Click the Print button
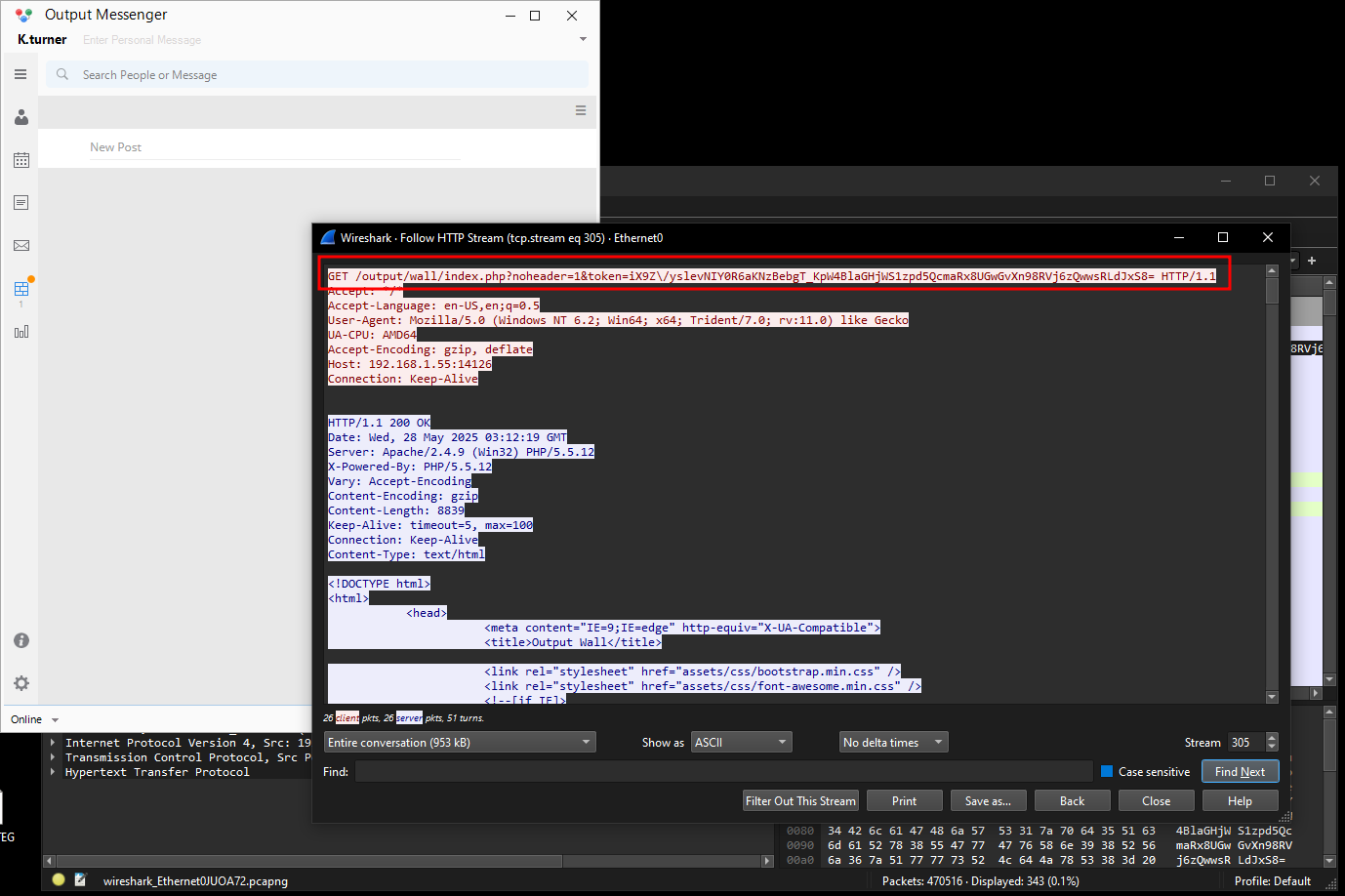This screenshot has height=896, width=1345. click(904, 800)
